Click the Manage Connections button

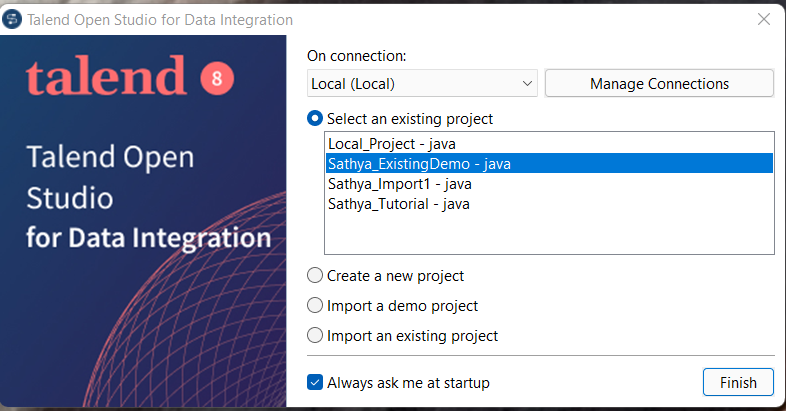659,84
